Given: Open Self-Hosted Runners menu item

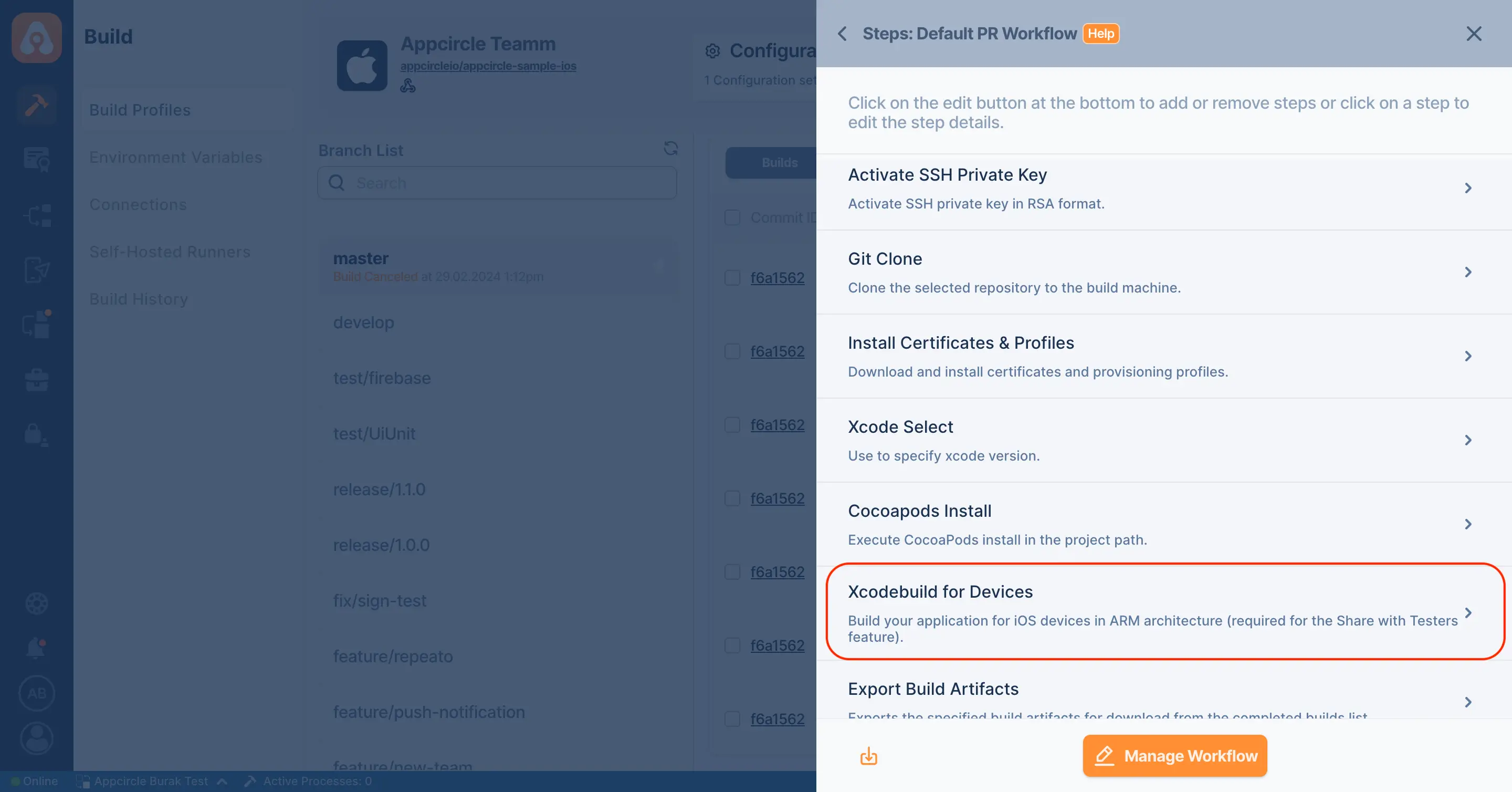Looking at the screenshot, I should (x=170, y=252).
